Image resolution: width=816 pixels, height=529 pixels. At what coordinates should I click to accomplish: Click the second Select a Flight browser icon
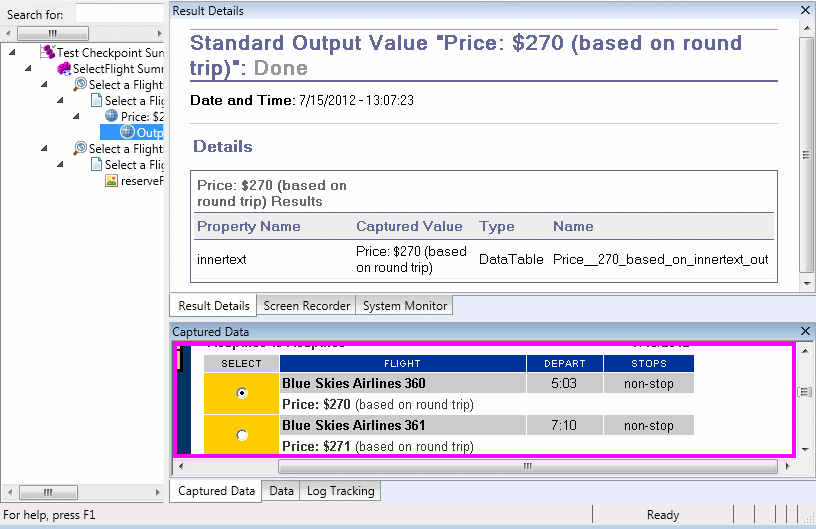pos(80,148)
